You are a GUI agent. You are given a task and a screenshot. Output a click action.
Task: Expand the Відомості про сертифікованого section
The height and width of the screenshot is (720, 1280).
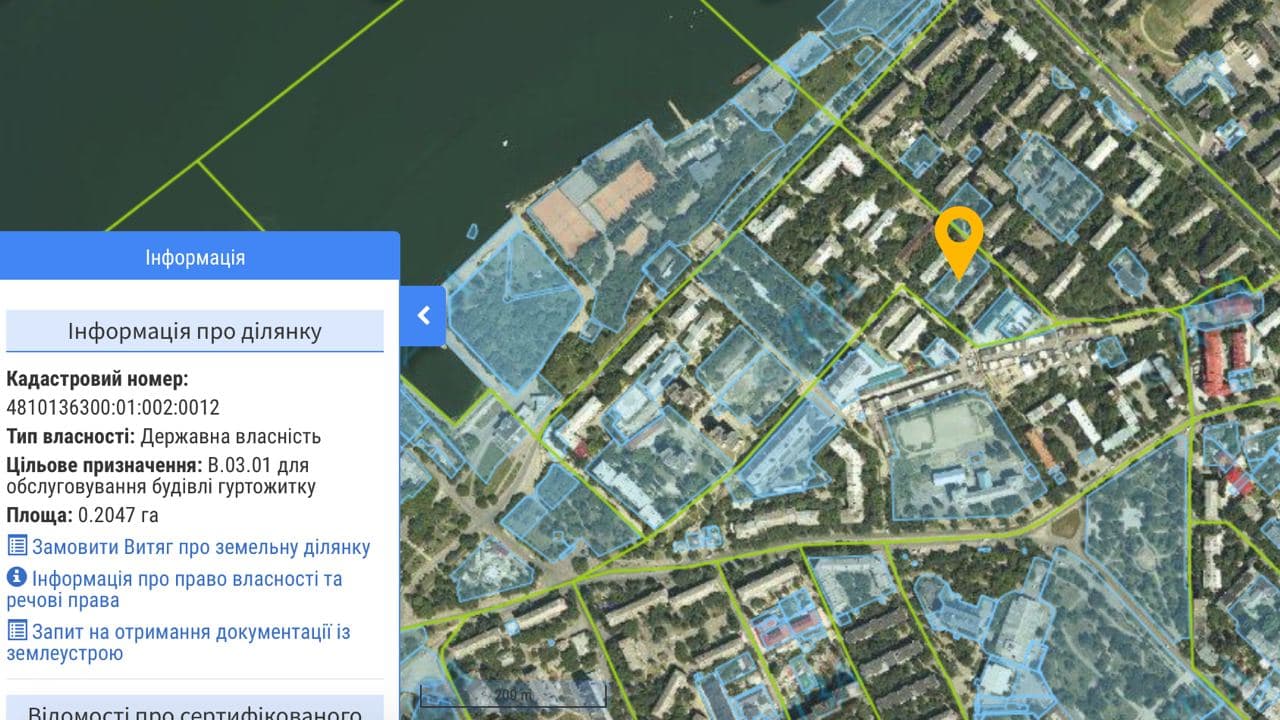[195, 708]
